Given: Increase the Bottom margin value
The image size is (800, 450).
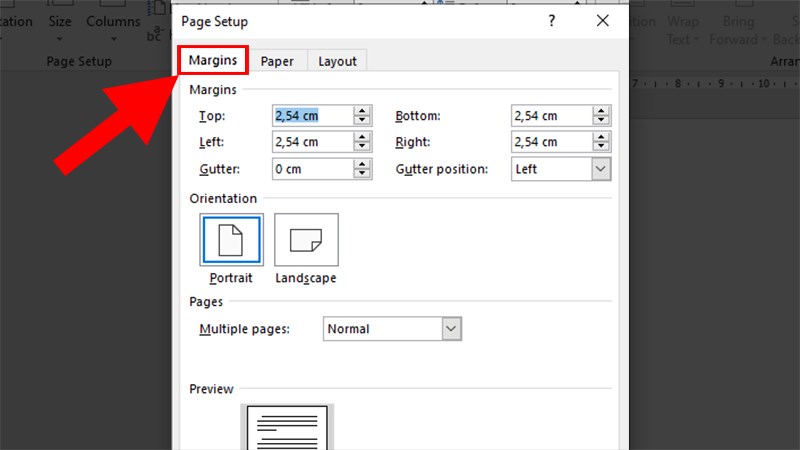Looking at the screenshot, I should (601, 111).
